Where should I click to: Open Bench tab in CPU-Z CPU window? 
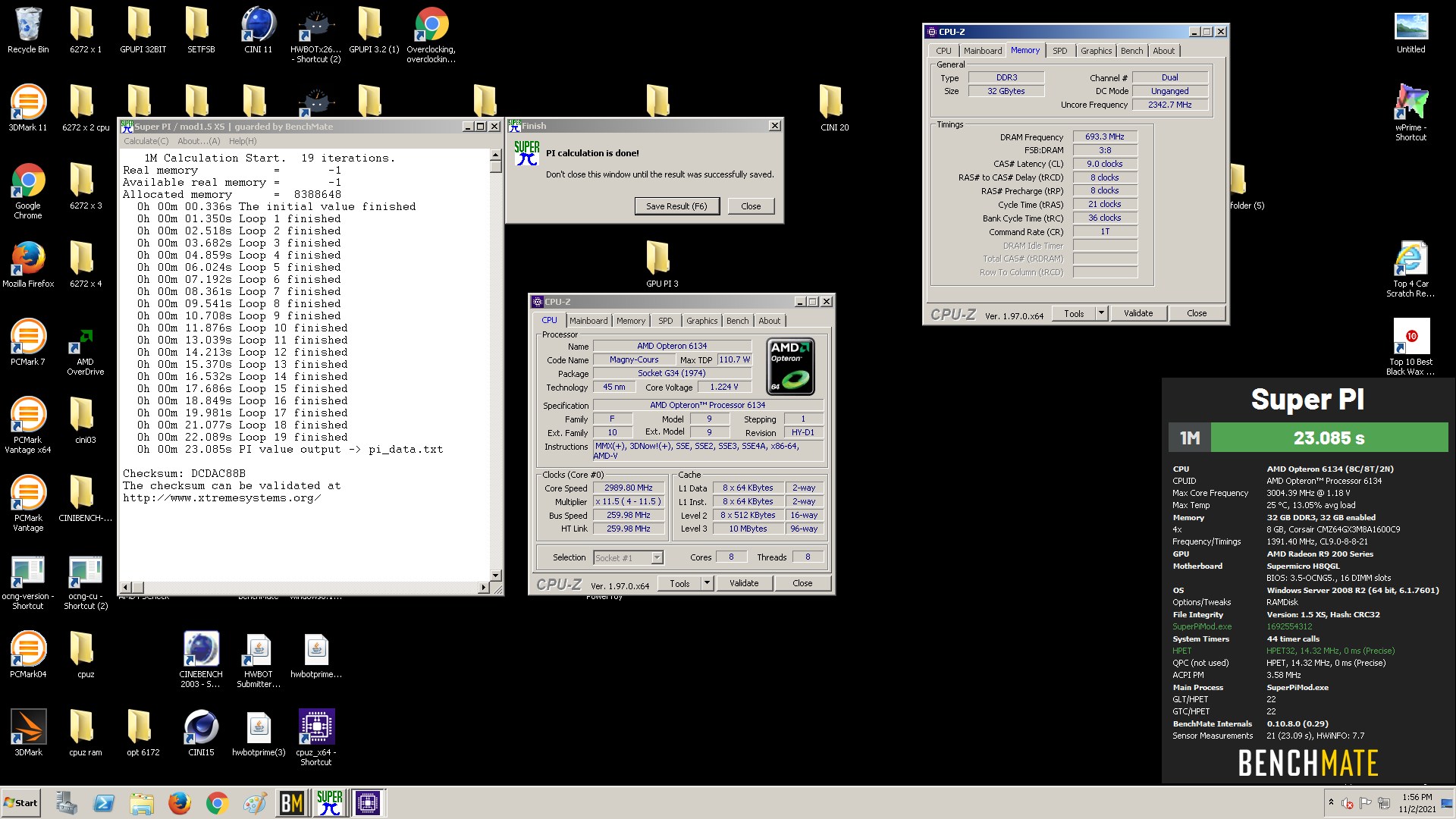tap(737, 321)
